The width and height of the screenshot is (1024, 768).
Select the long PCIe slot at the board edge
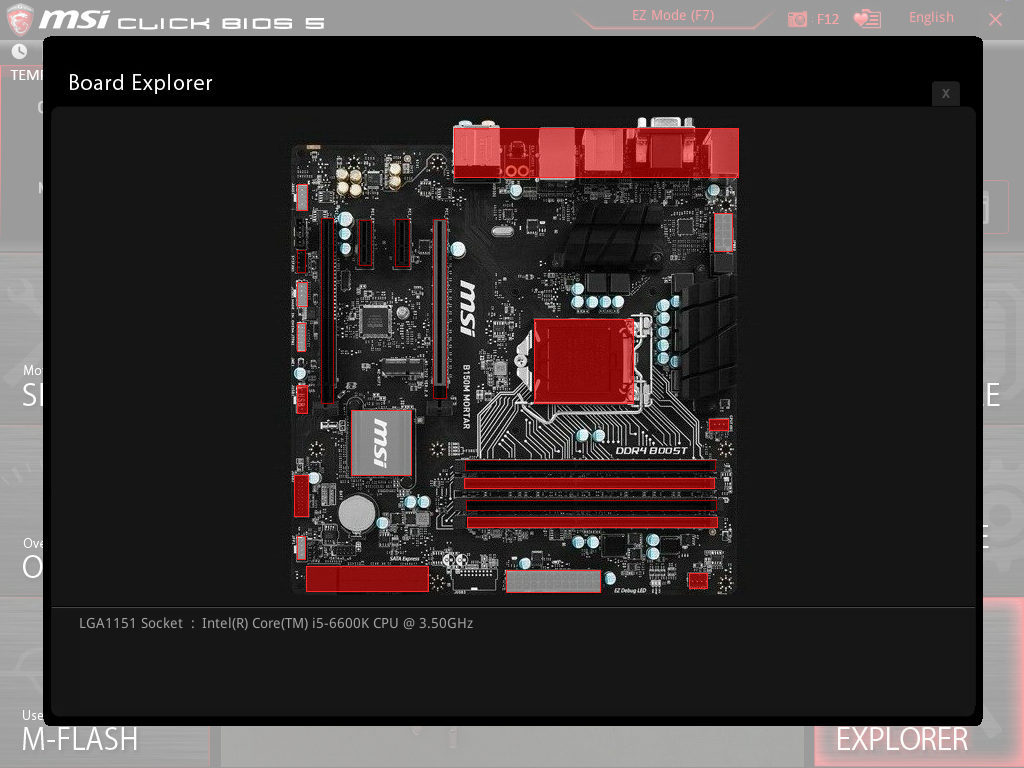[327, 311]
